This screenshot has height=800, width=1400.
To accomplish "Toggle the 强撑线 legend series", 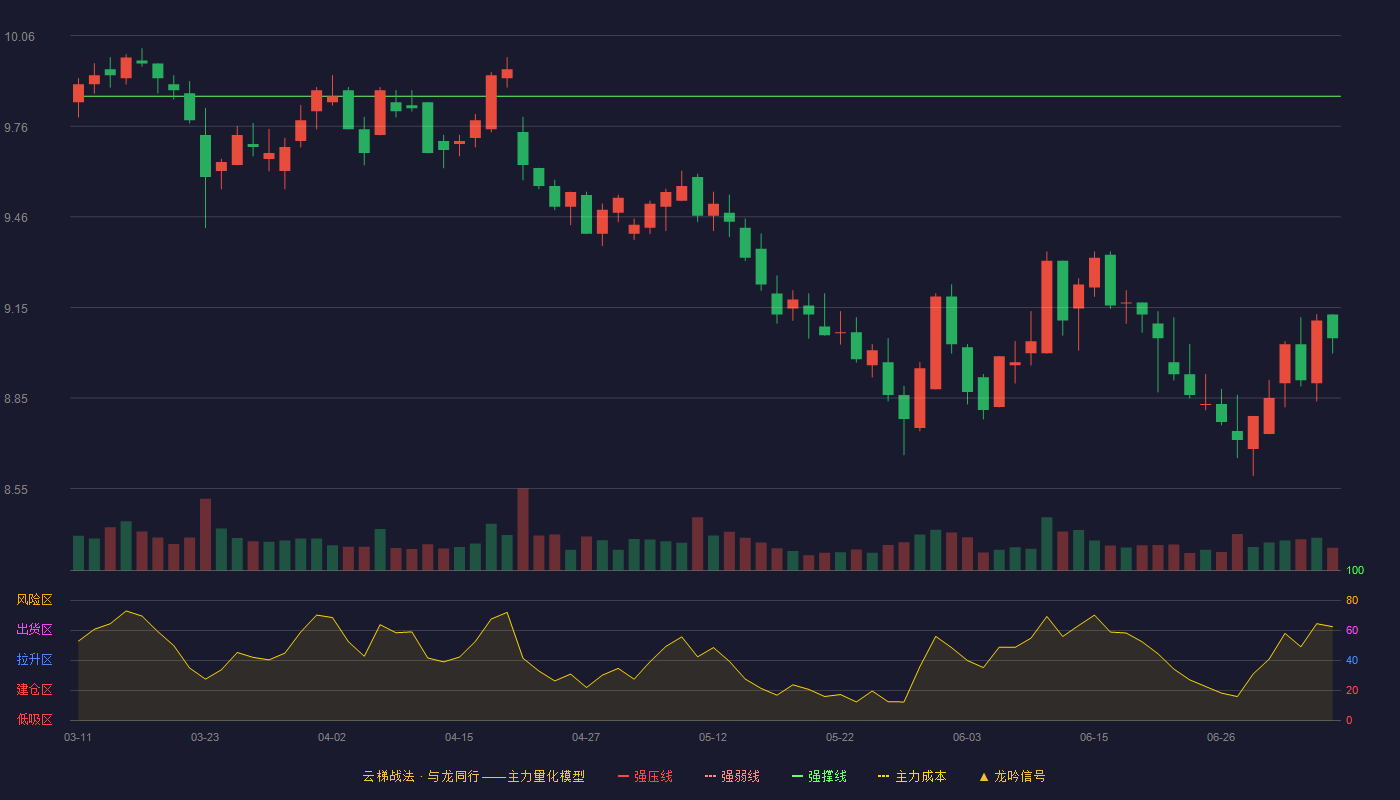I will pos(819,776).
